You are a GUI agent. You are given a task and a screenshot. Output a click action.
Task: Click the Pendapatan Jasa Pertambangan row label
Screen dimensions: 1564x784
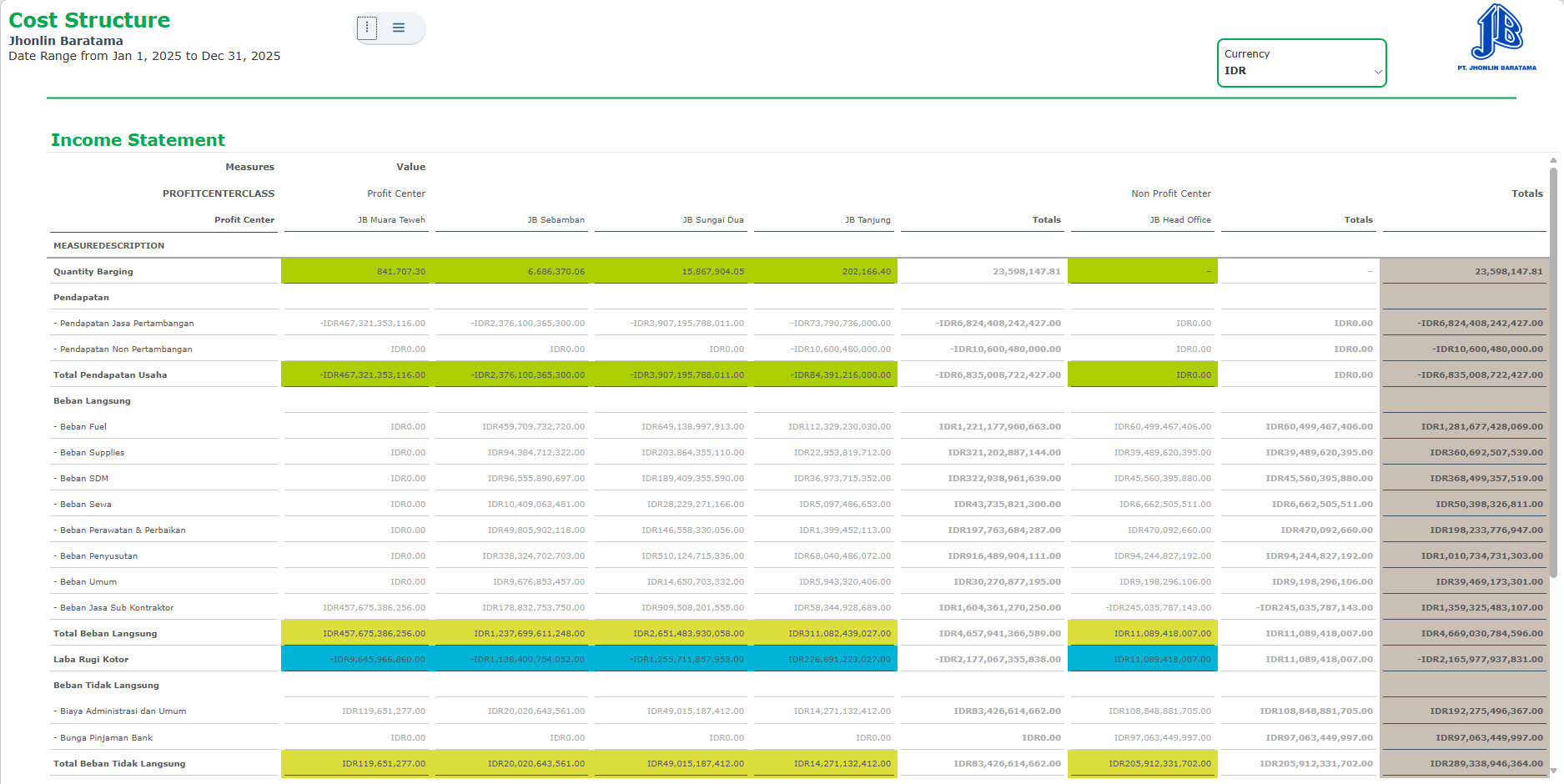tap(123, 324)
